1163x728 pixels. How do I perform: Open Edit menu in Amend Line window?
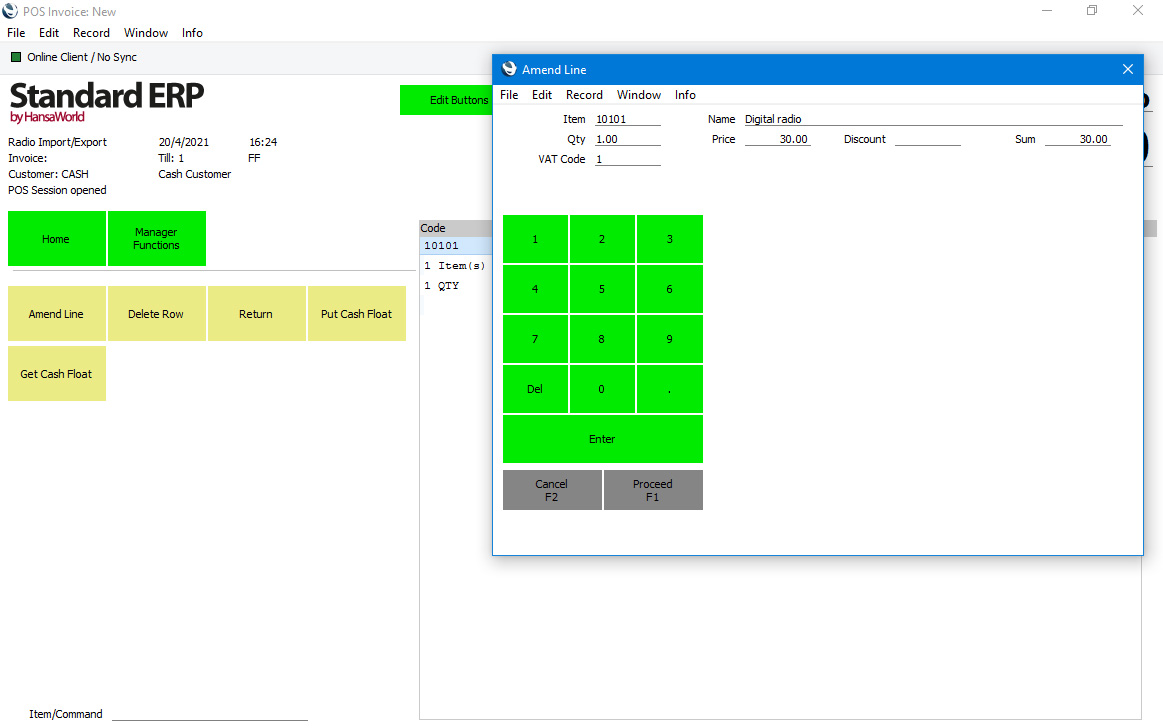pos(541,95)
